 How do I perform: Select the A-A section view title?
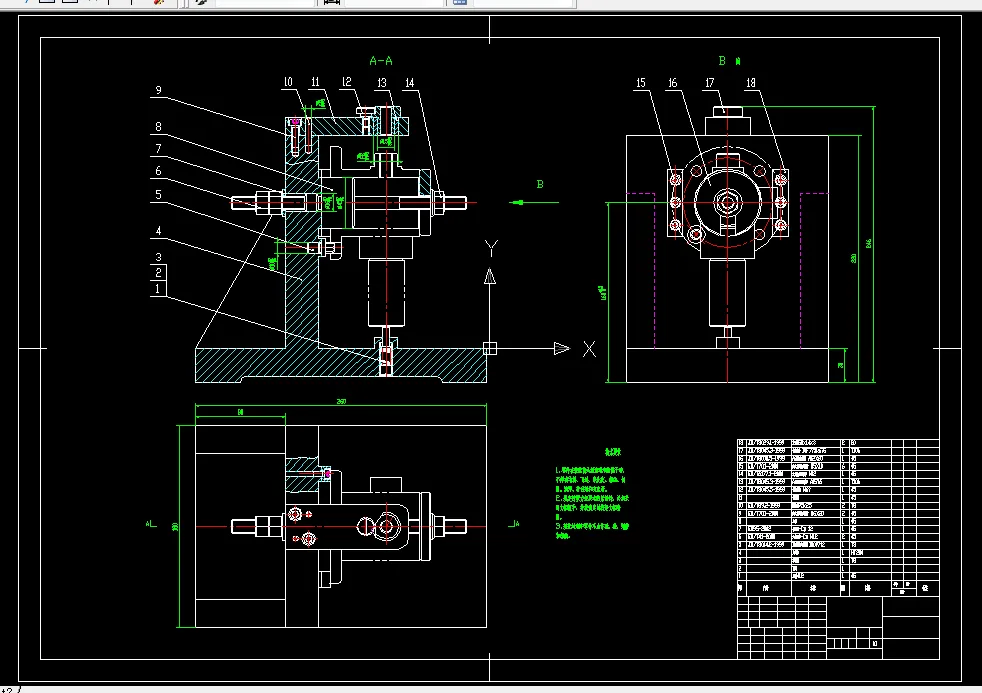(381, 61)
